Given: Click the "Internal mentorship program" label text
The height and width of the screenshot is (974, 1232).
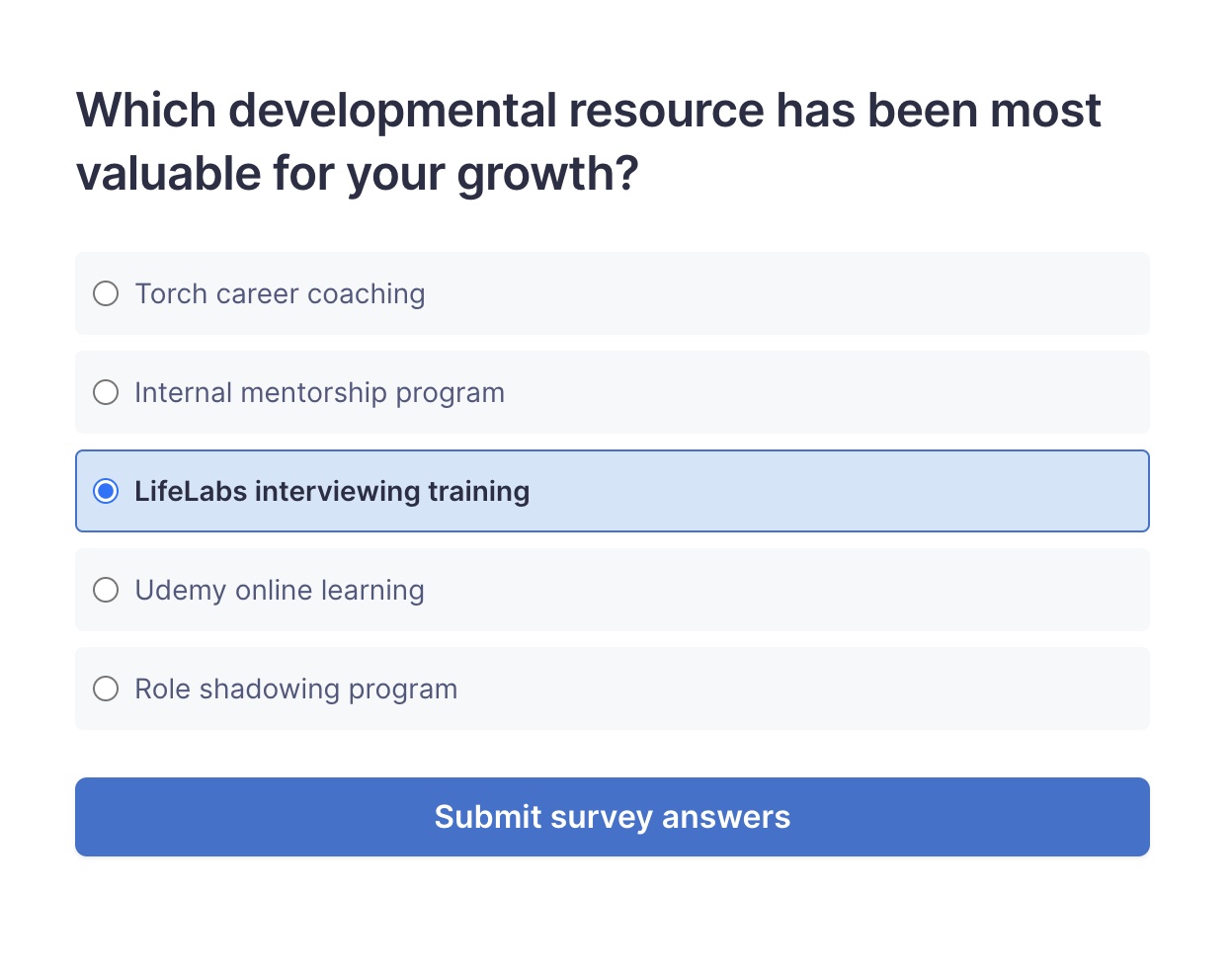Looking at the screenshot, I should (319, 392).
